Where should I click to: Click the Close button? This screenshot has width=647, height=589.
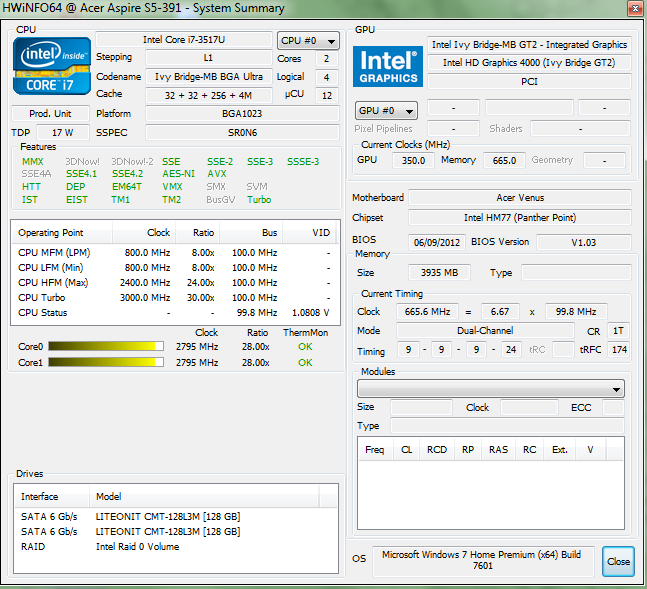(618, 561)
